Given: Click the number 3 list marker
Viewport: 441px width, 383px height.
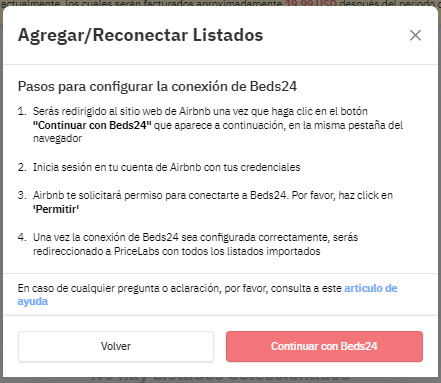Looking at the screenshot, I should point(22,195).
